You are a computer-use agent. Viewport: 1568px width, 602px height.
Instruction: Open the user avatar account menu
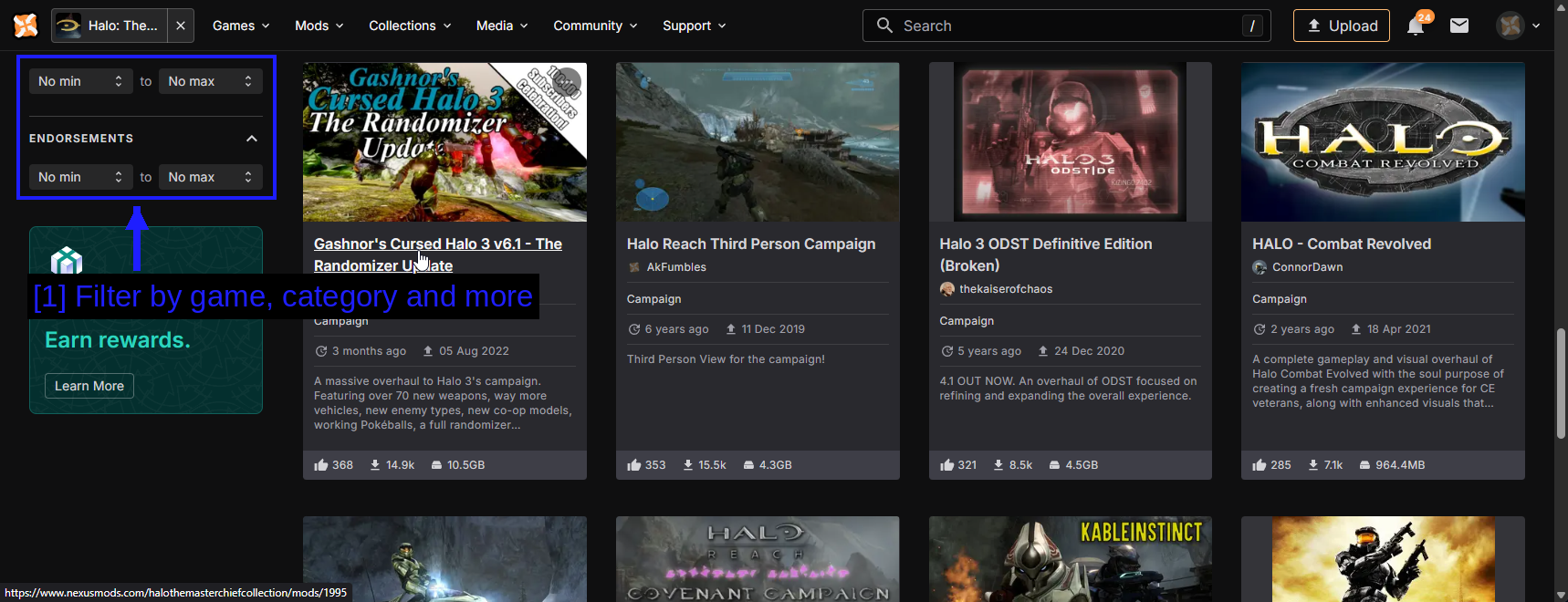[1518, 26]
